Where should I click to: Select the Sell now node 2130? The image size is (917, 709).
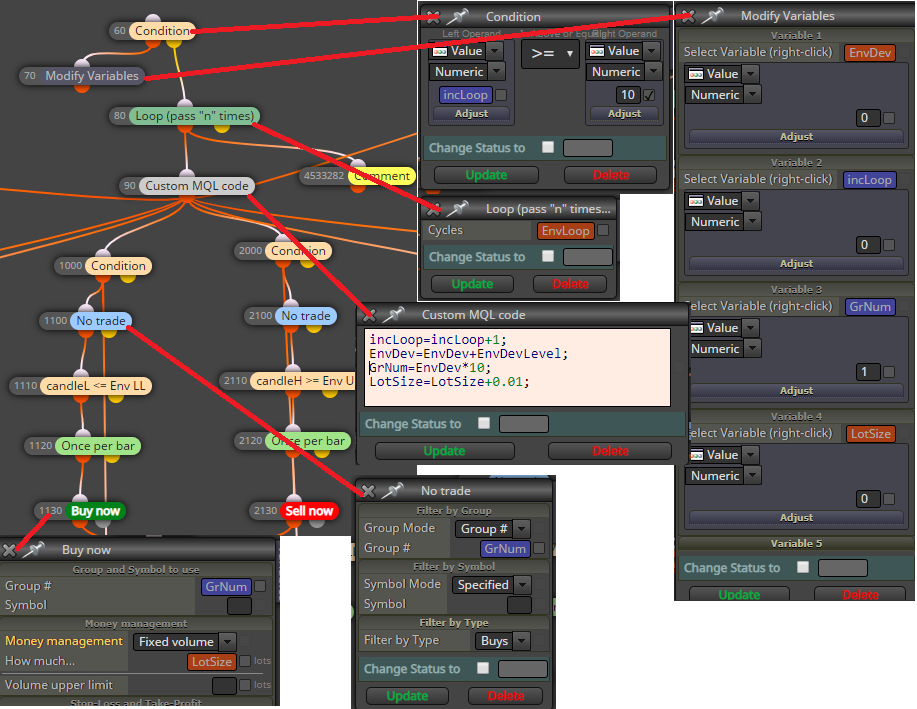tap(309, 511)
